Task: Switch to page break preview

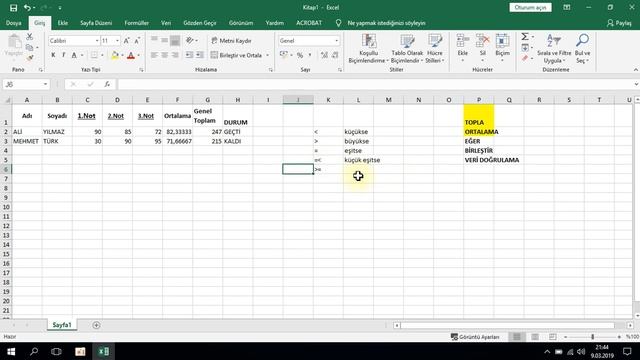Action: [553, 337]
